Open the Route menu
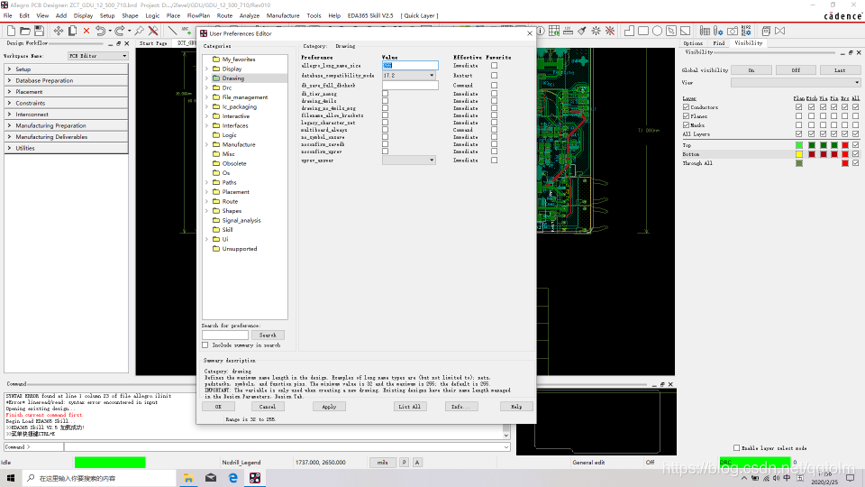865x487 pixels. (224, 16)
